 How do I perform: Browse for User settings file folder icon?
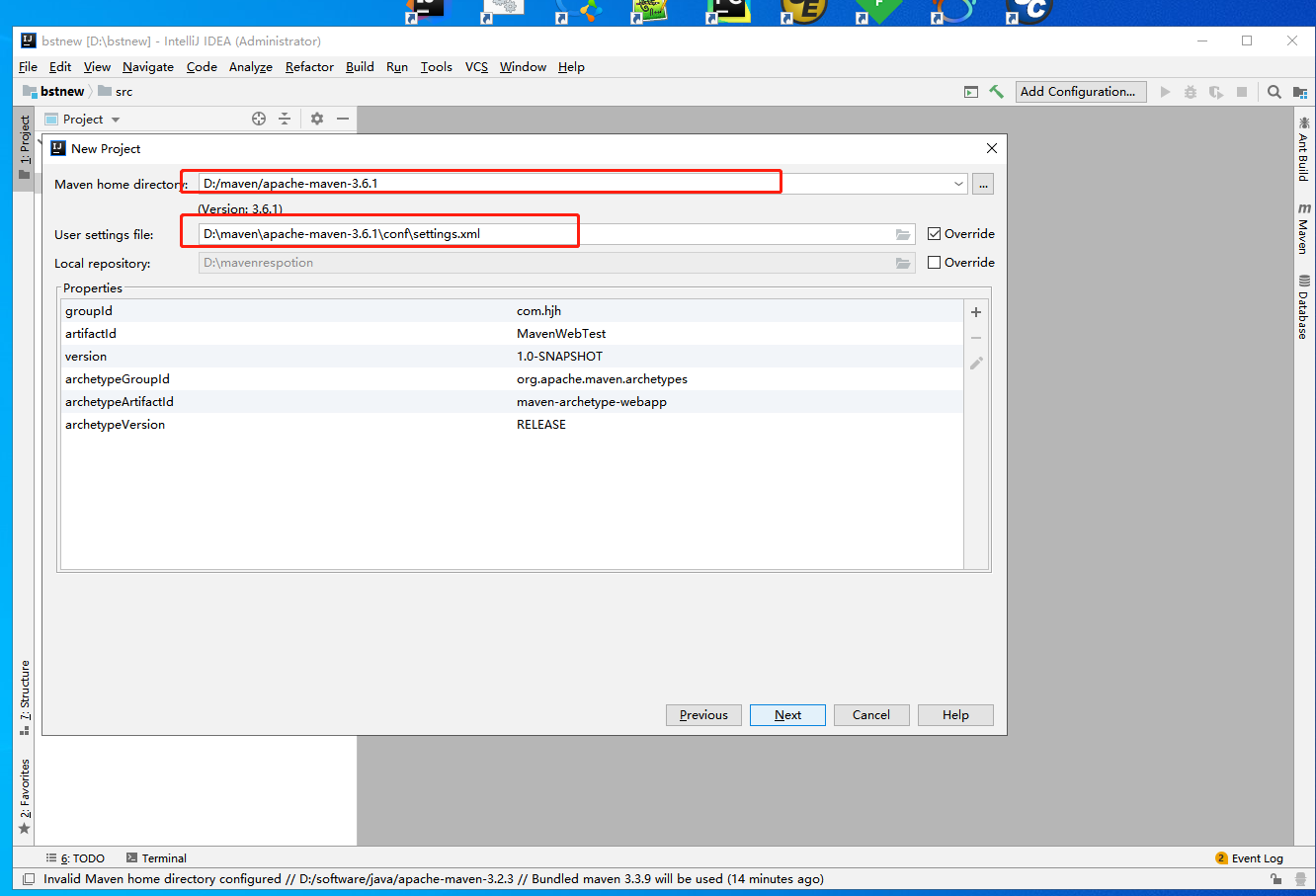903,234
